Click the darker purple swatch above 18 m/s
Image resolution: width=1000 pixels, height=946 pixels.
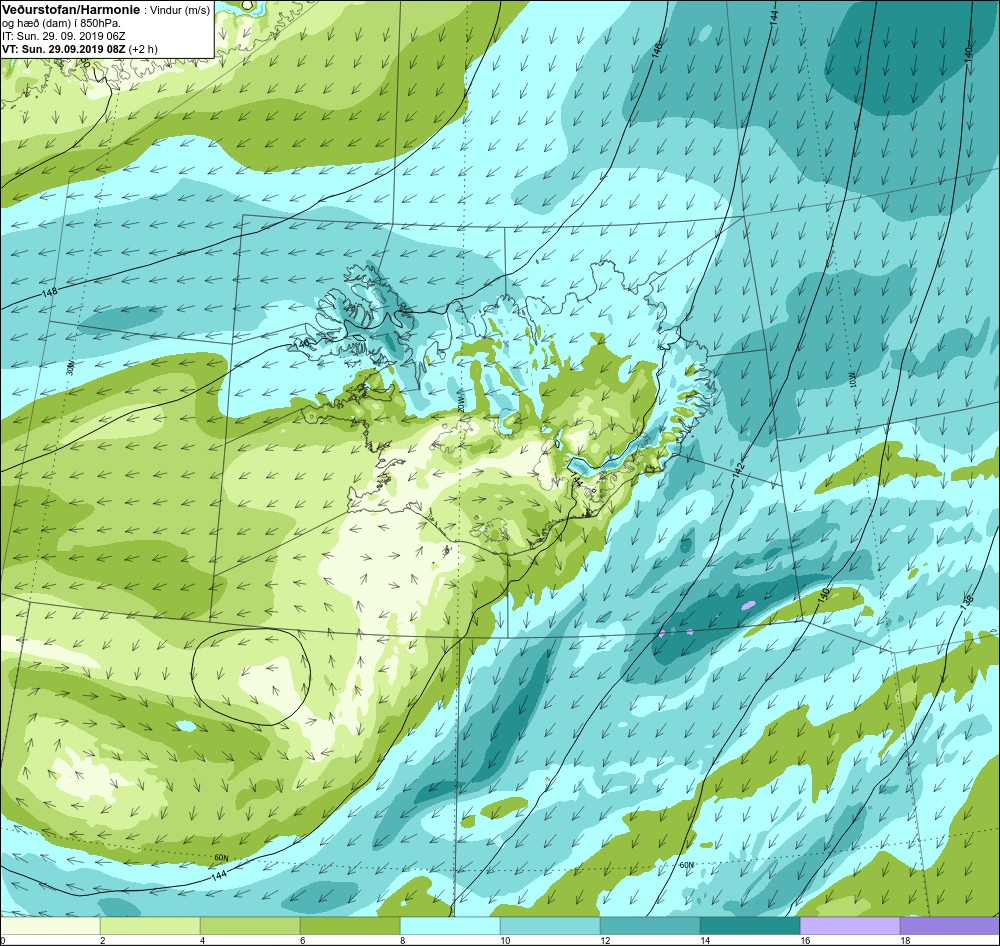pyautogui.click(x=950, y=926)
